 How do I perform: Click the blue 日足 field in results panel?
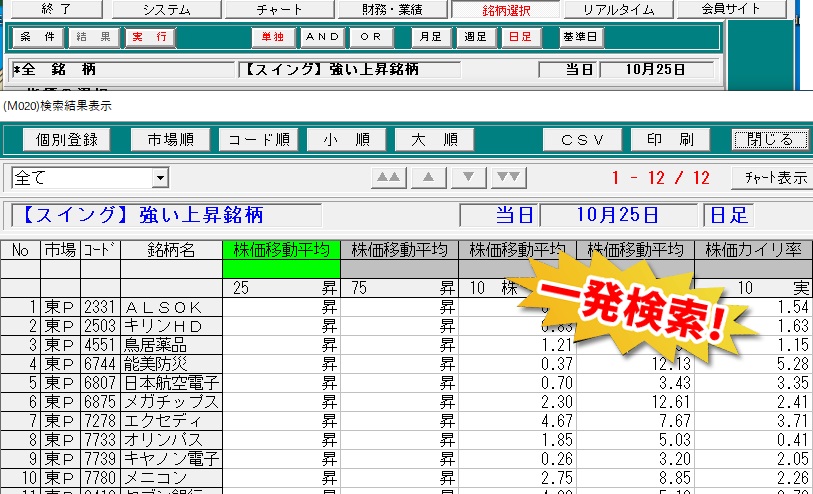(728, 215)
